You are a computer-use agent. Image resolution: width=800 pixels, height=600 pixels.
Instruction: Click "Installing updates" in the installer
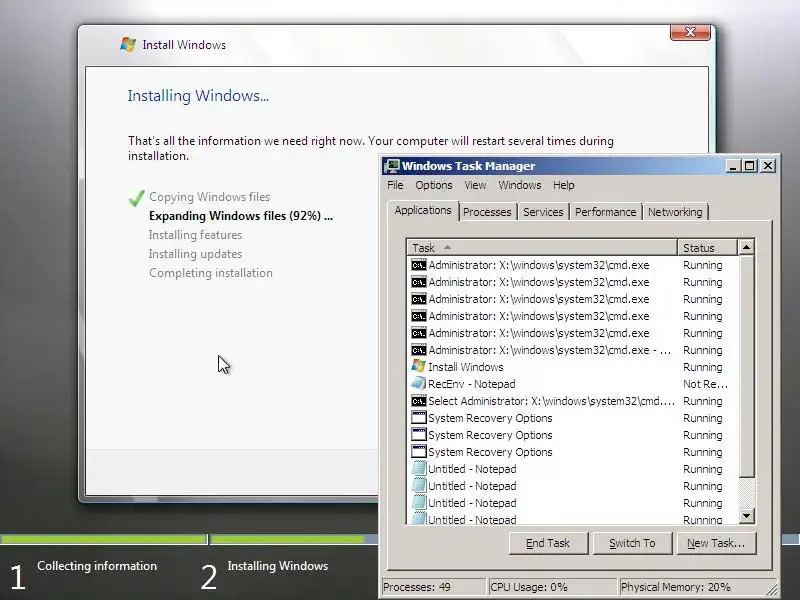coord(195,254)
